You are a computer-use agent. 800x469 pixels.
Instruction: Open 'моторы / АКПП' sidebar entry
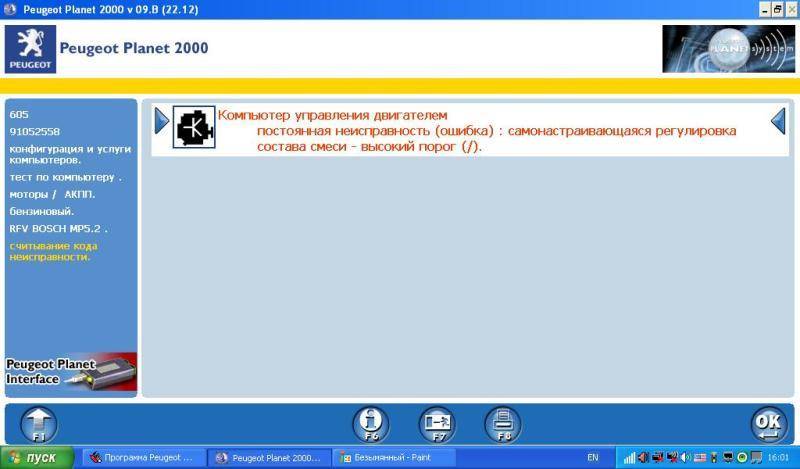pos(52,194)
